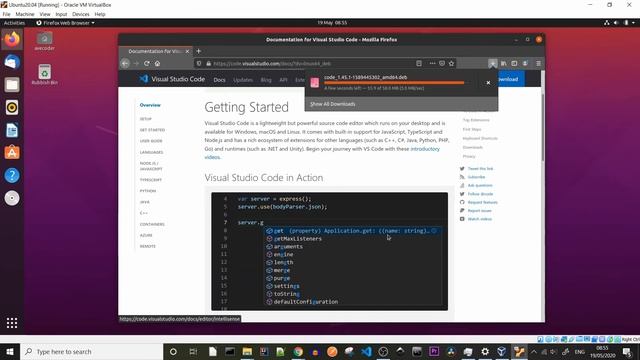Viewport: 640px width, 360px height.
Task: Open Files from the Ubuntu dock
Action: tap(12, 85)
